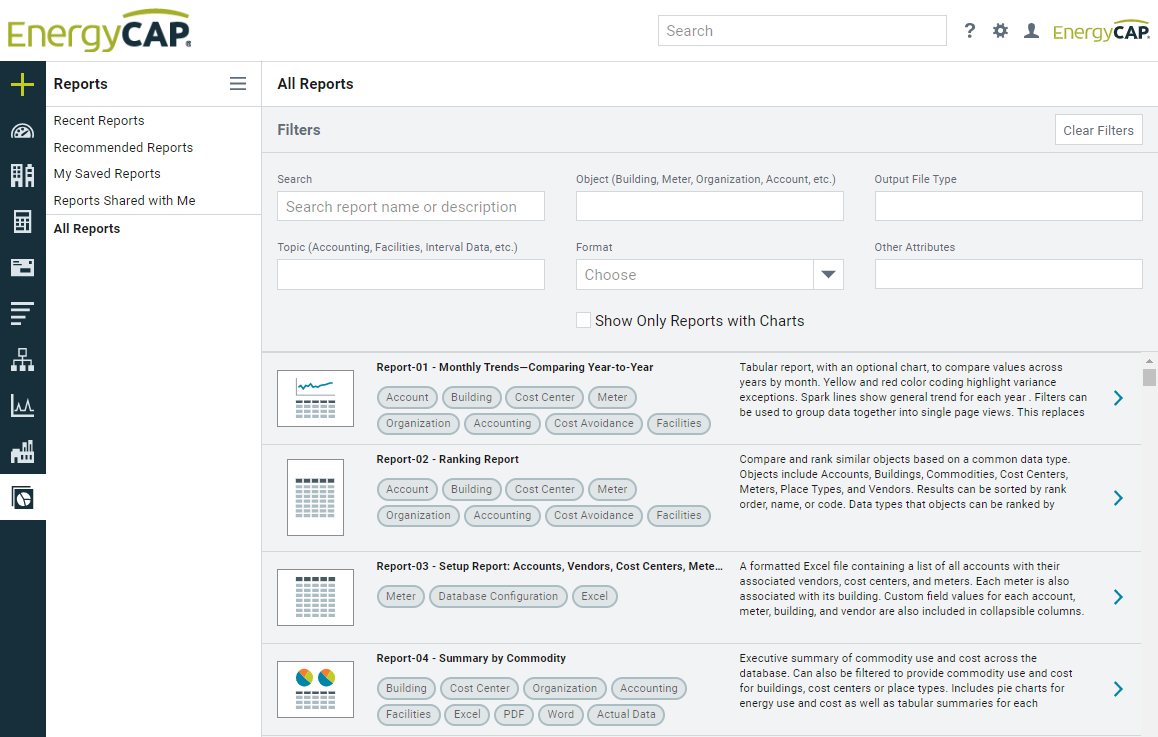Click the help question mark icon
Image resolution: width=1158 pixels, height=737 pixels.
[x=969, y=30]
